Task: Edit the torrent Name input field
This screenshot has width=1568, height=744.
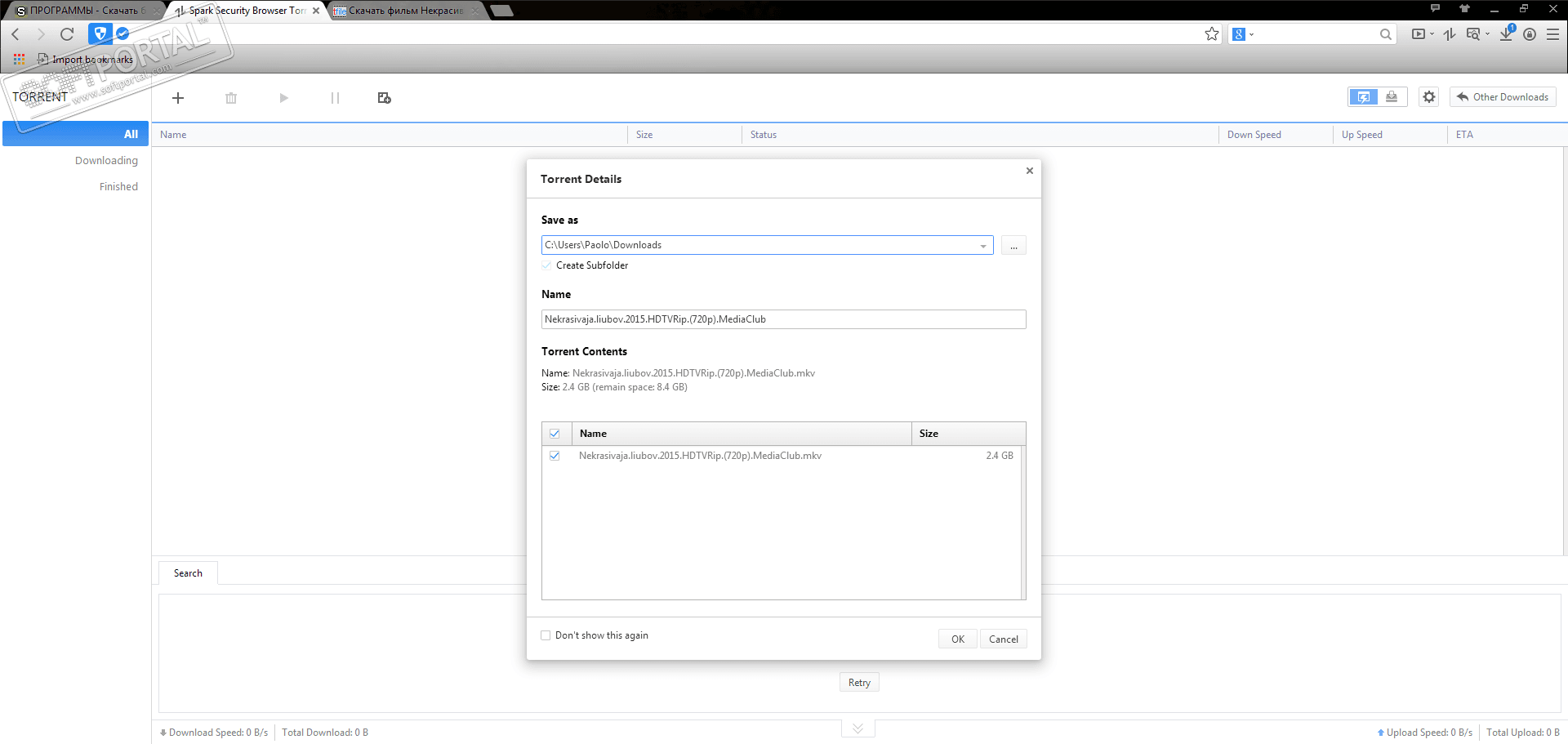Action: pos(783,319)
